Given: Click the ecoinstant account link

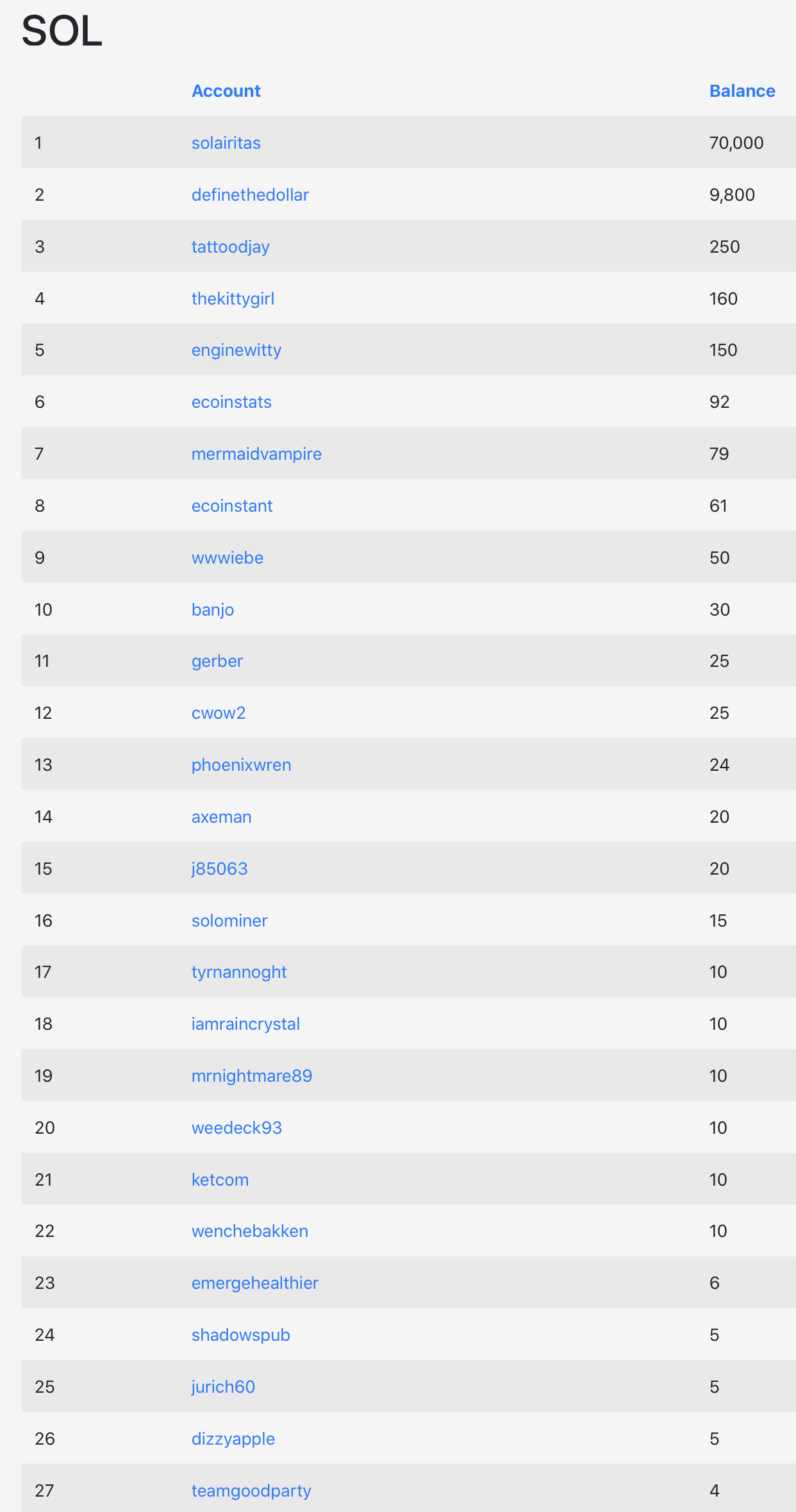Looking at the screenshot, I should click(232, 506).
